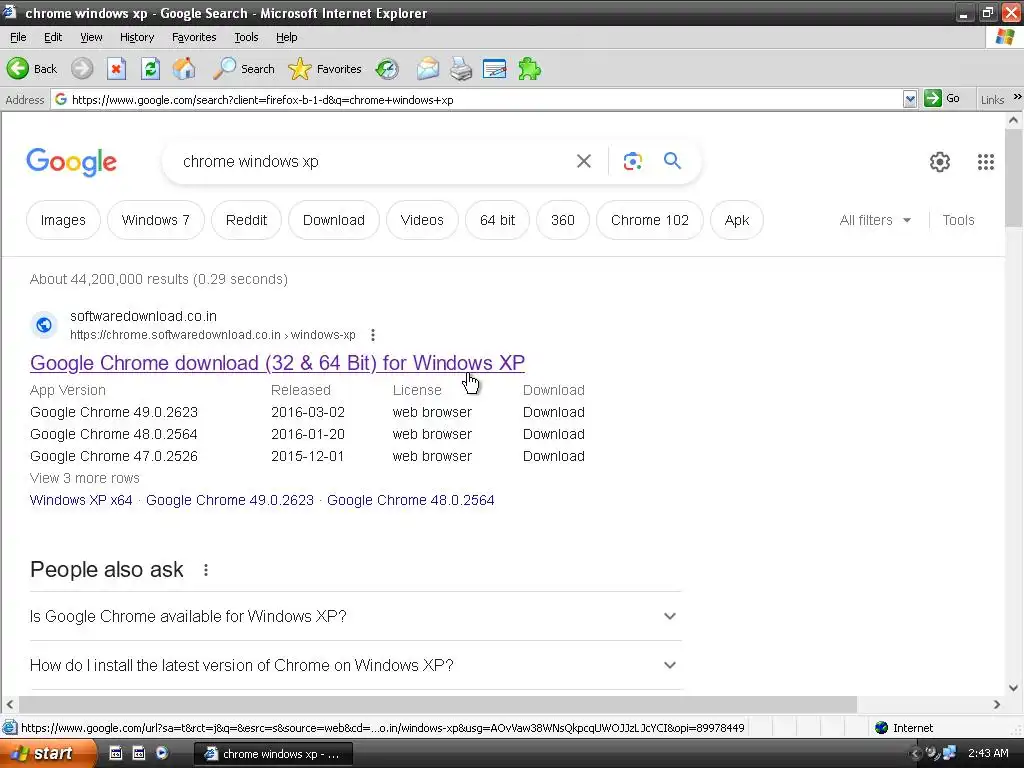Click the horizontal scrollbar right arrow
The width and height of the screenshot is (1024, 768).
click(x=997, y=705)
